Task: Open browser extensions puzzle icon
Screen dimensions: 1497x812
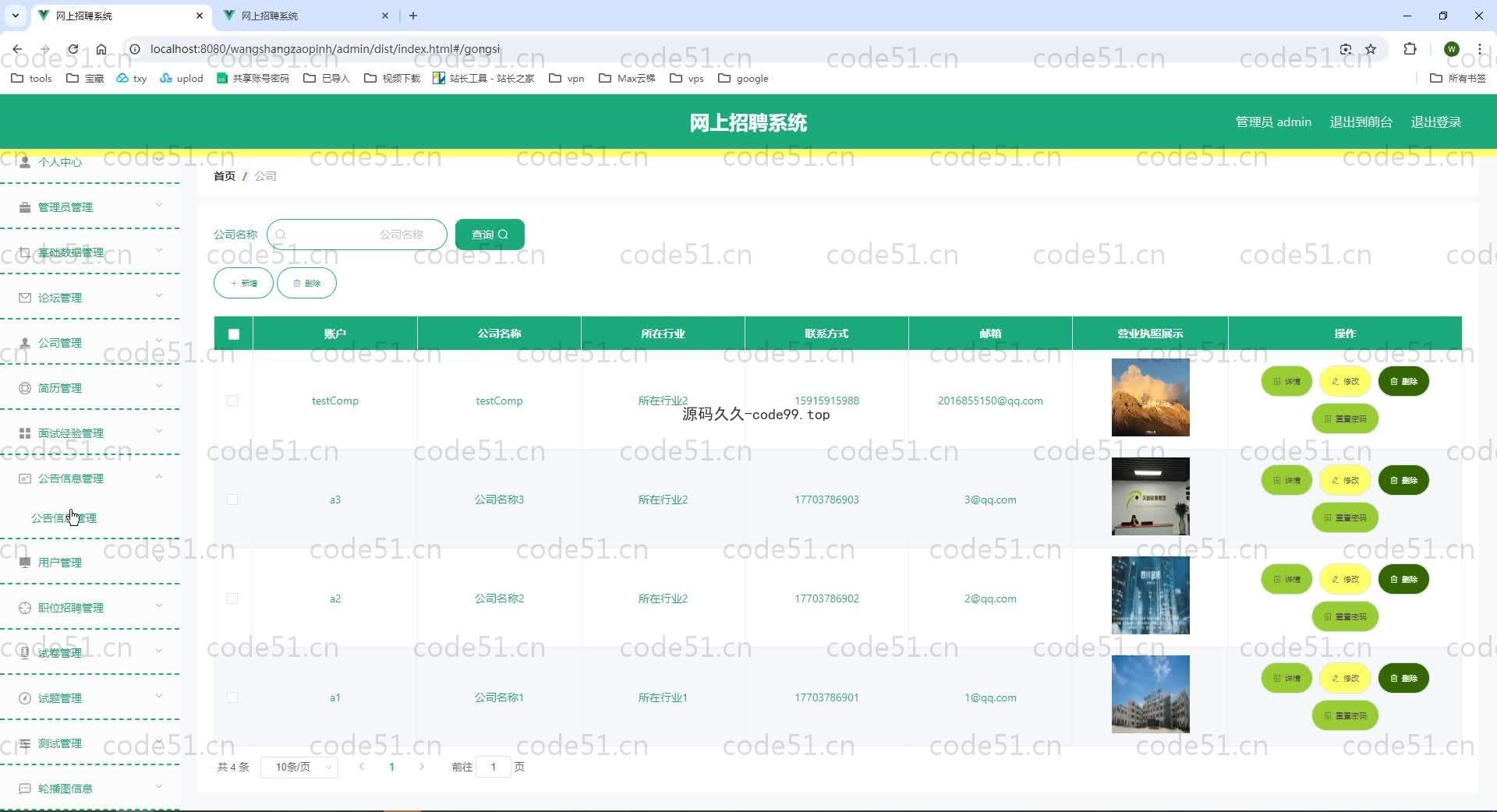Action: point(1410,49)
